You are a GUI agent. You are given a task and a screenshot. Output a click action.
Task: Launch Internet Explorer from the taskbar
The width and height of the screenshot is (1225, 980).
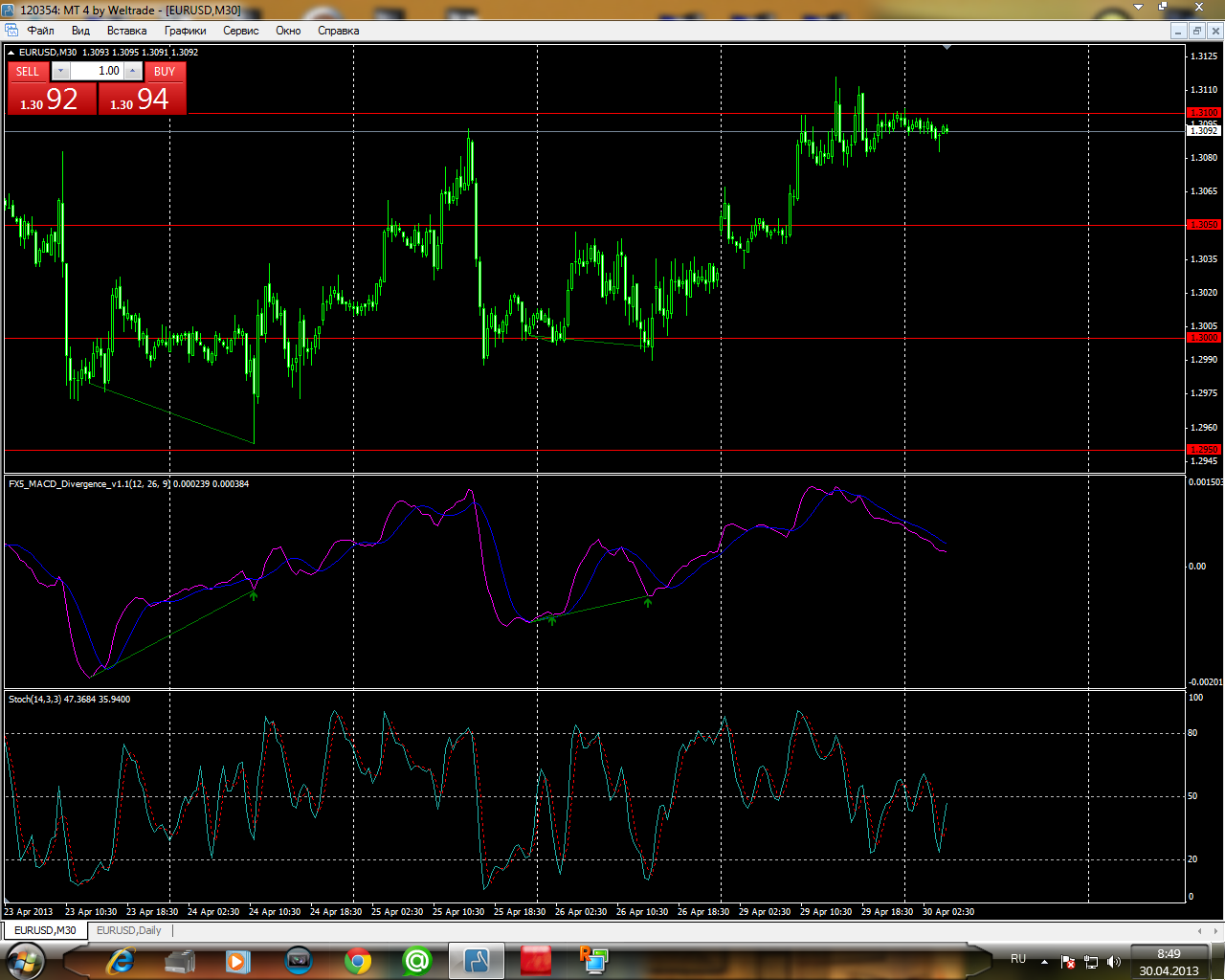(x=121, y=961)
